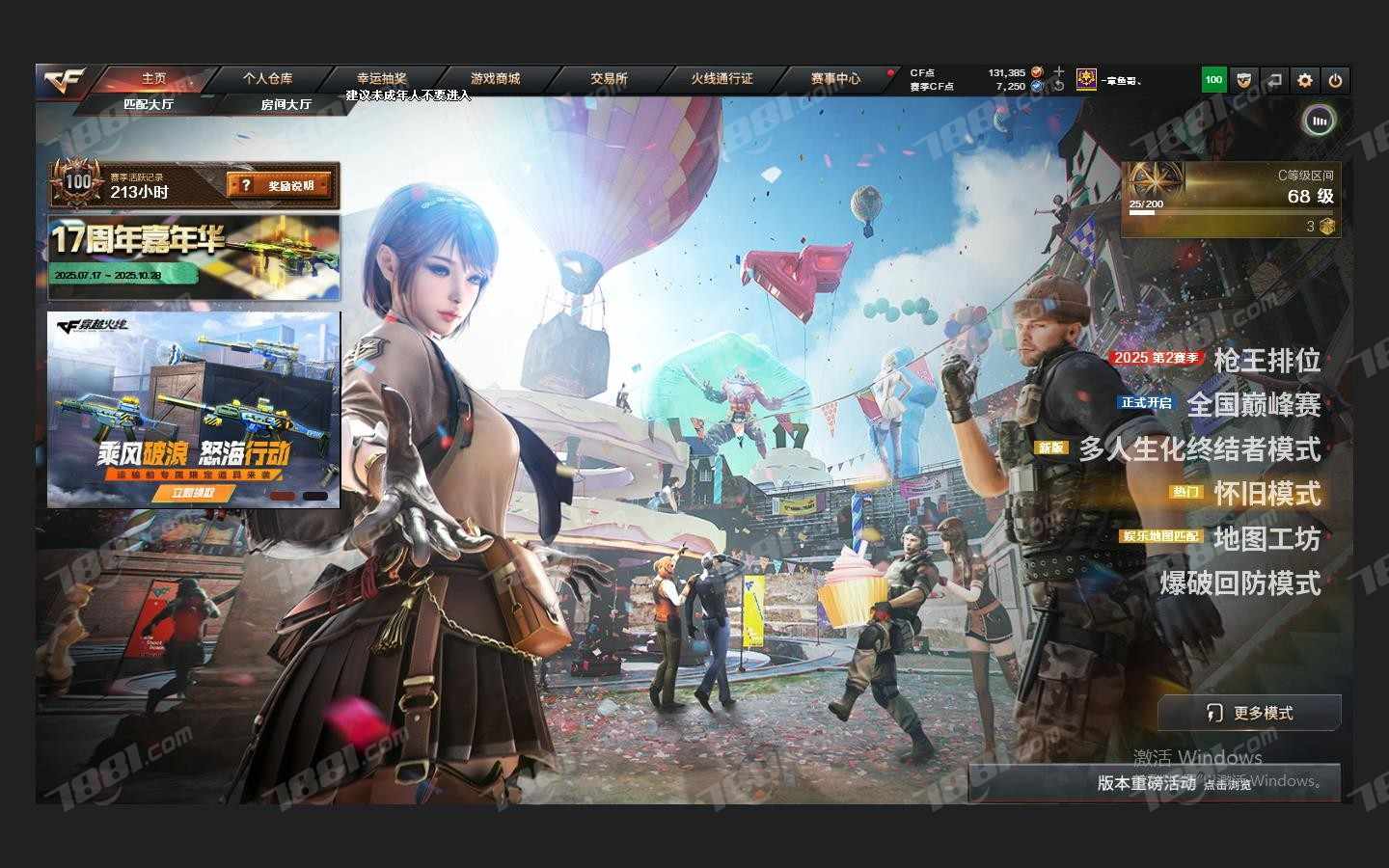
Task: Click the 娱乐地图匹配 tag
Action: (1160, 536)
